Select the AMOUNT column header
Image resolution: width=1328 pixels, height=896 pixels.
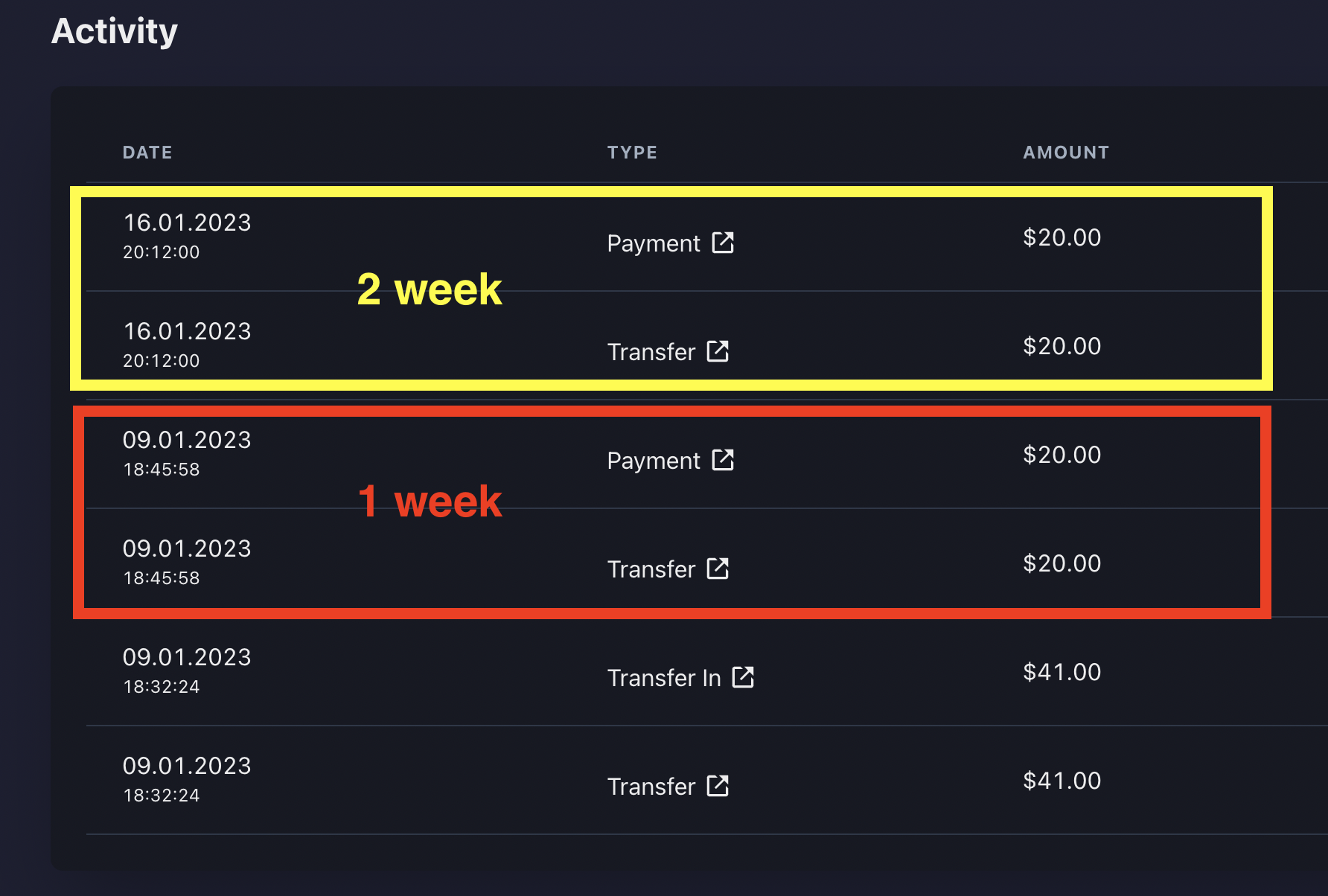(x=1066, y=153)
